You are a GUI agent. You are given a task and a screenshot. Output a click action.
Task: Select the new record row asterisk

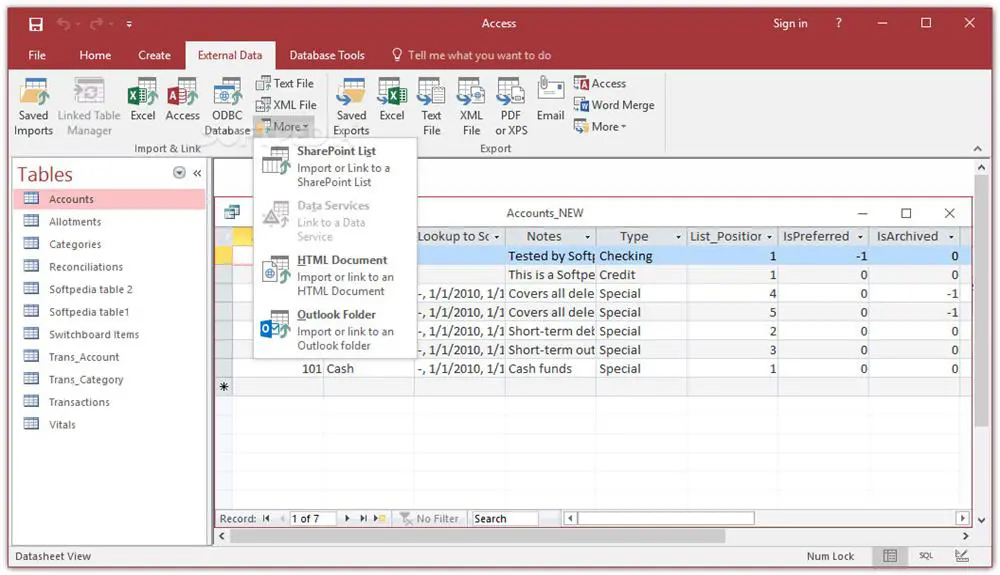pos(224,386)
